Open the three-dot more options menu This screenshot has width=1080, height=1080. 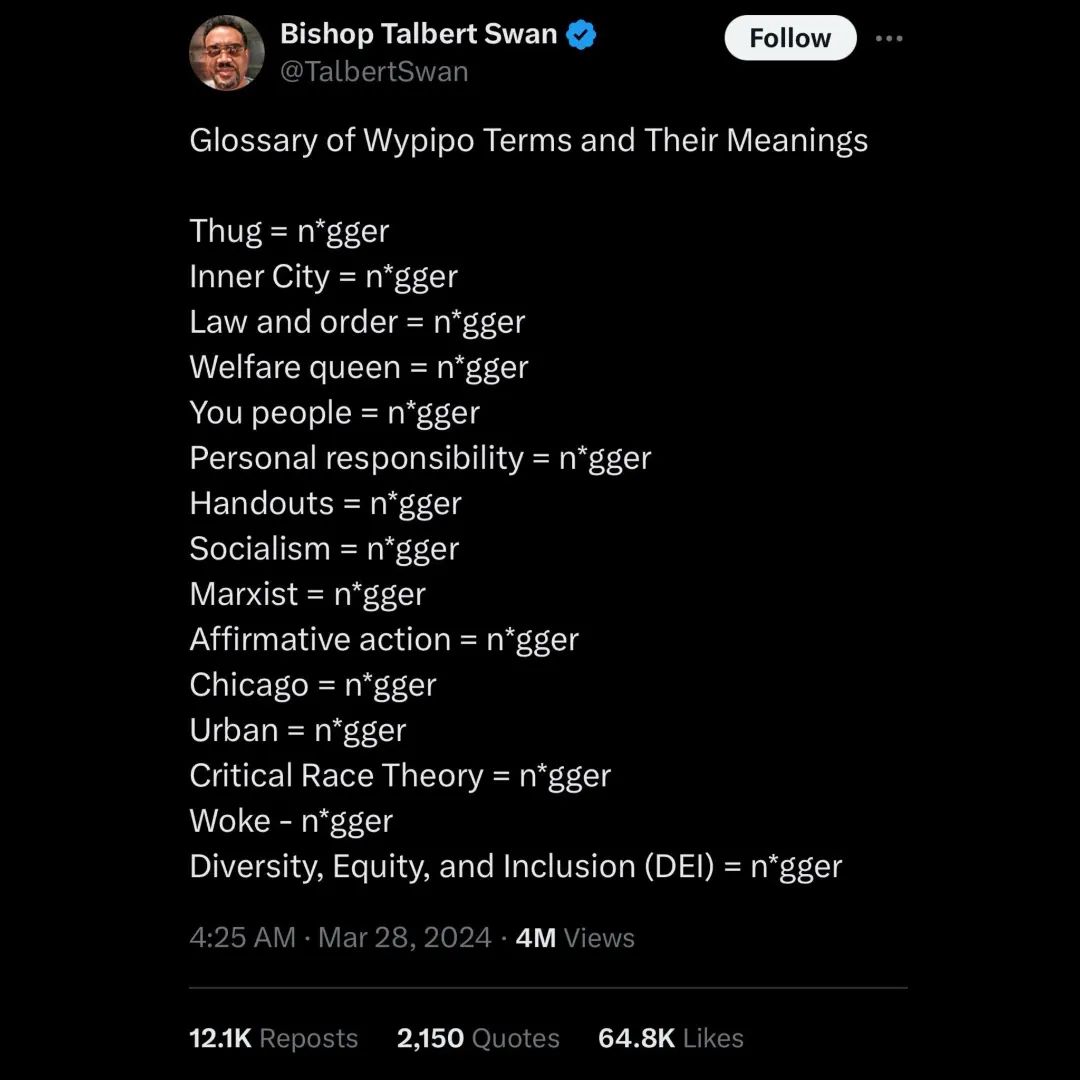point(888,38)
